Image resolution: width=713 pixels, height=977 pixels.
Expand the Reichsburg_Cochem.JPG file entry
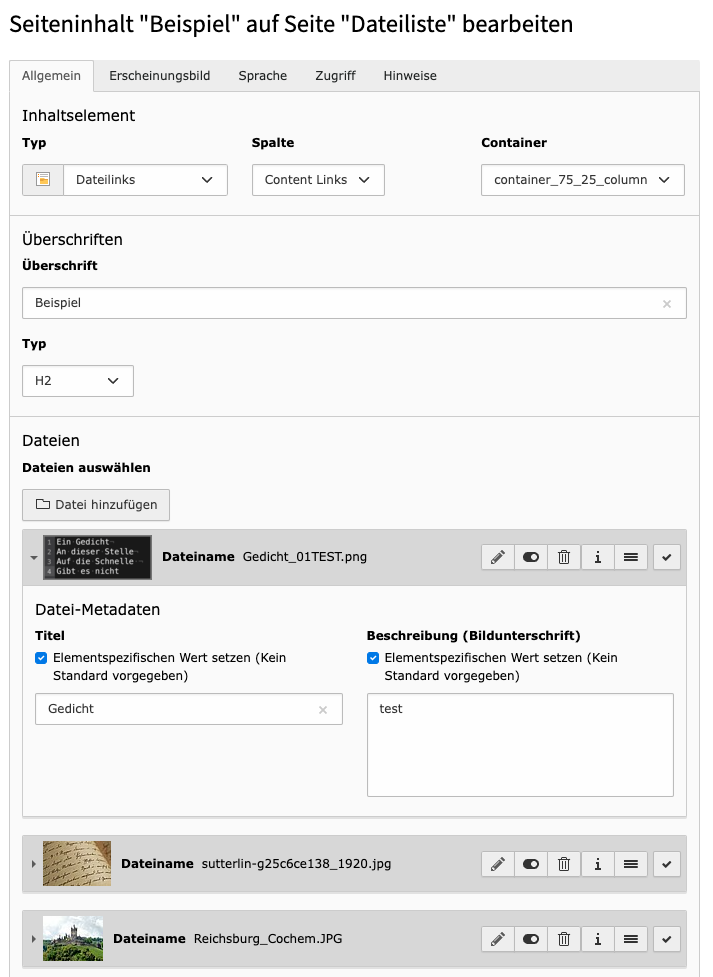coord(34,939)
